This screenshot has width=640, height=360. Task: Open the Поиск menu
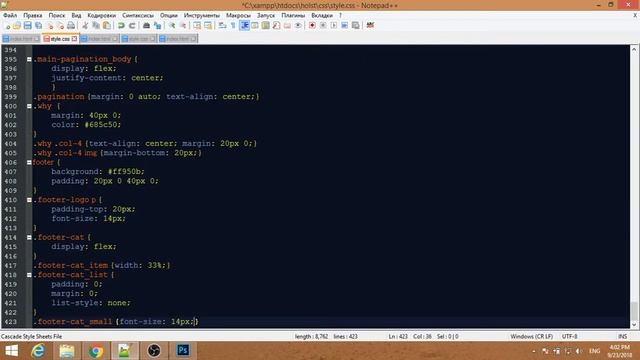pos(57,15)
